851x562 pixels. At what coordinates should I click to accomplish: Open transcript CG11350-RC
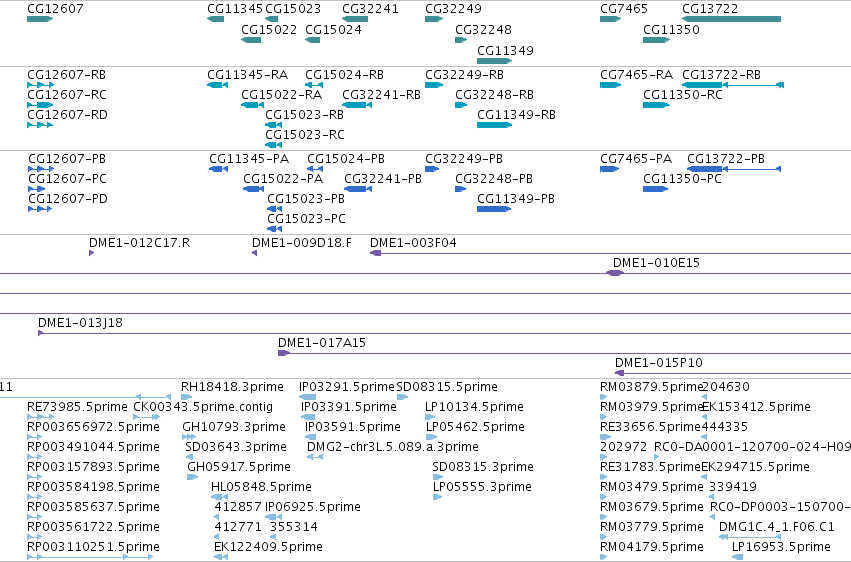click(683, 94)
